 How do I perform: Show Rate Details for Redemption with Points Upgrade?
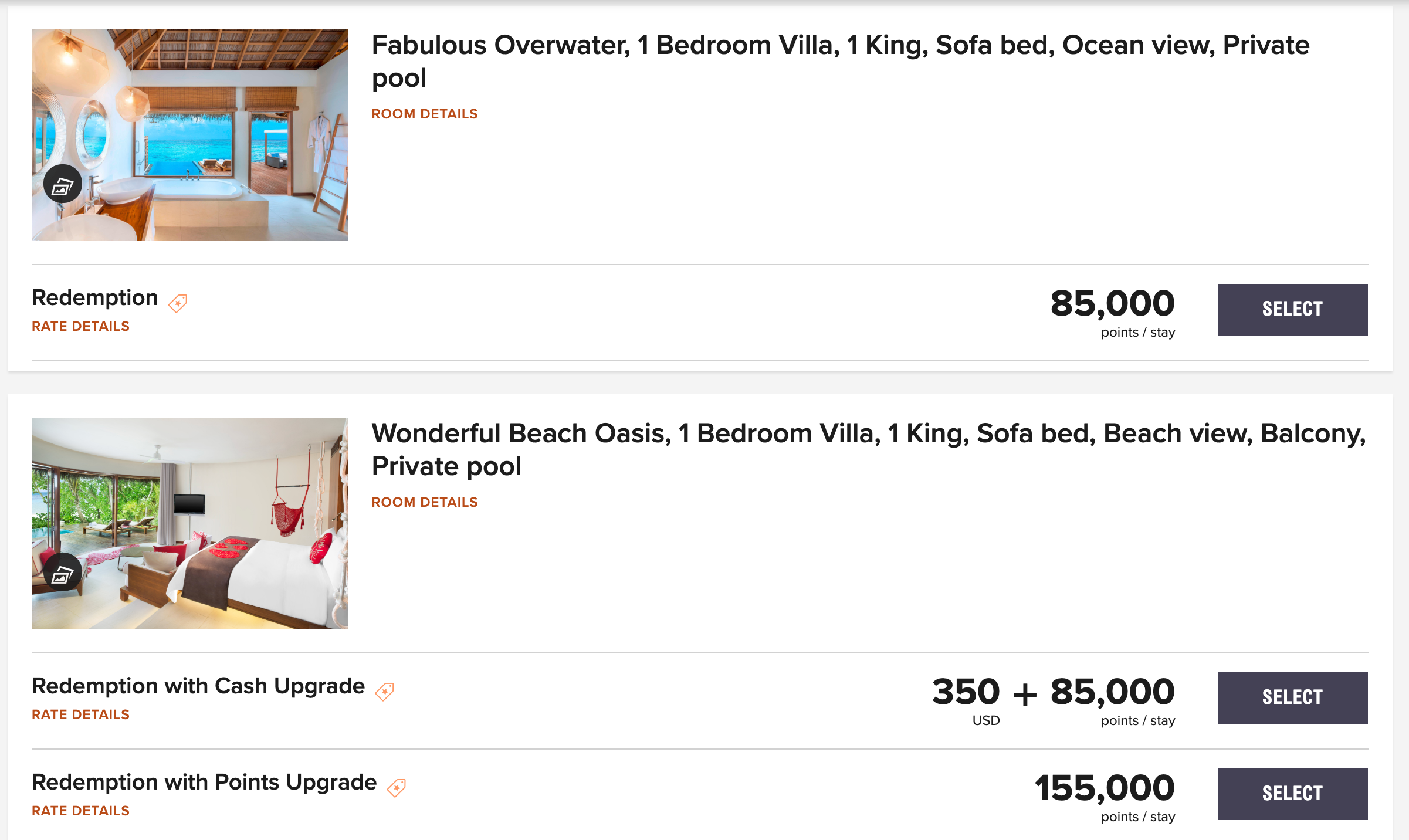tap(80, 811)
